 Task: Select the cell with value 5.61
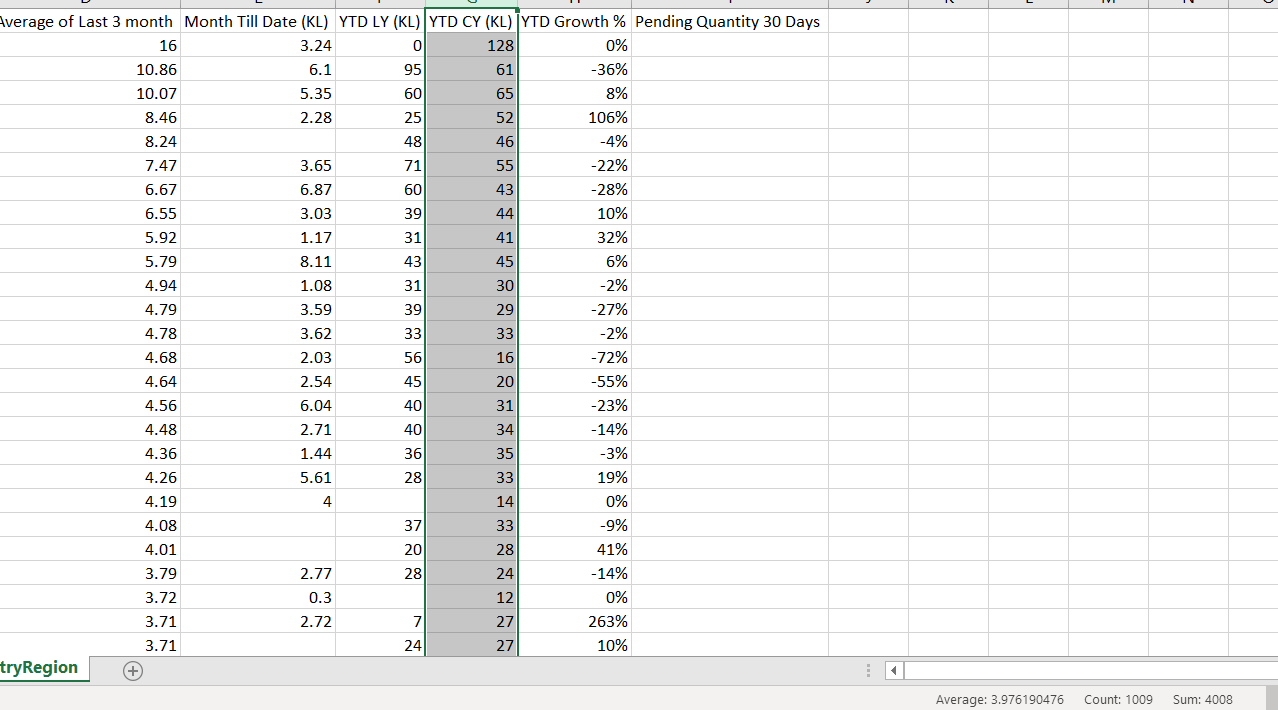tap(258, 477)
